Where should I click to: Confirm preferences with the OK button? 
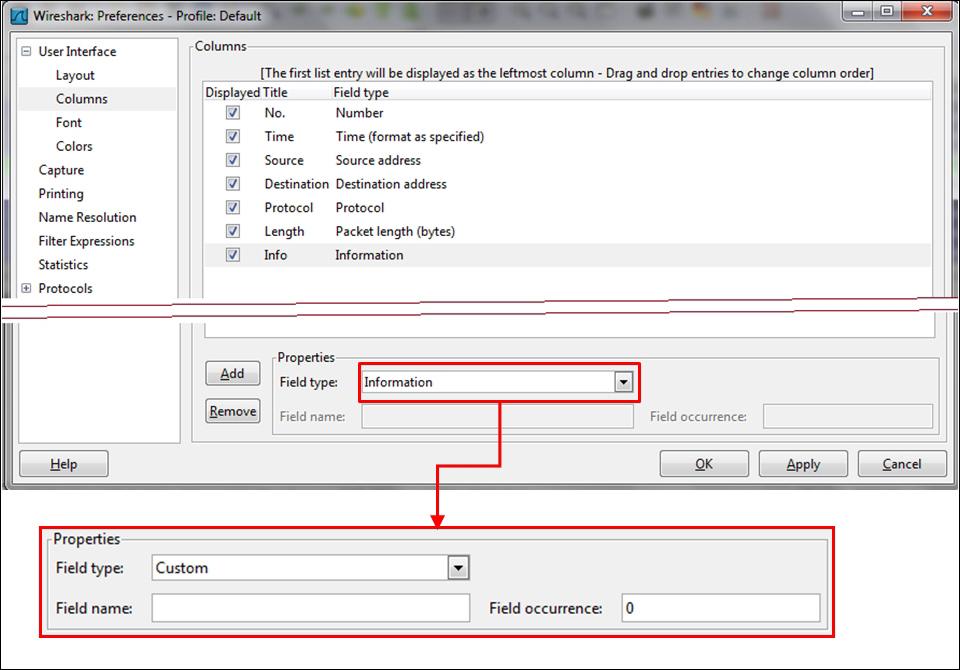tap(704, 464)
